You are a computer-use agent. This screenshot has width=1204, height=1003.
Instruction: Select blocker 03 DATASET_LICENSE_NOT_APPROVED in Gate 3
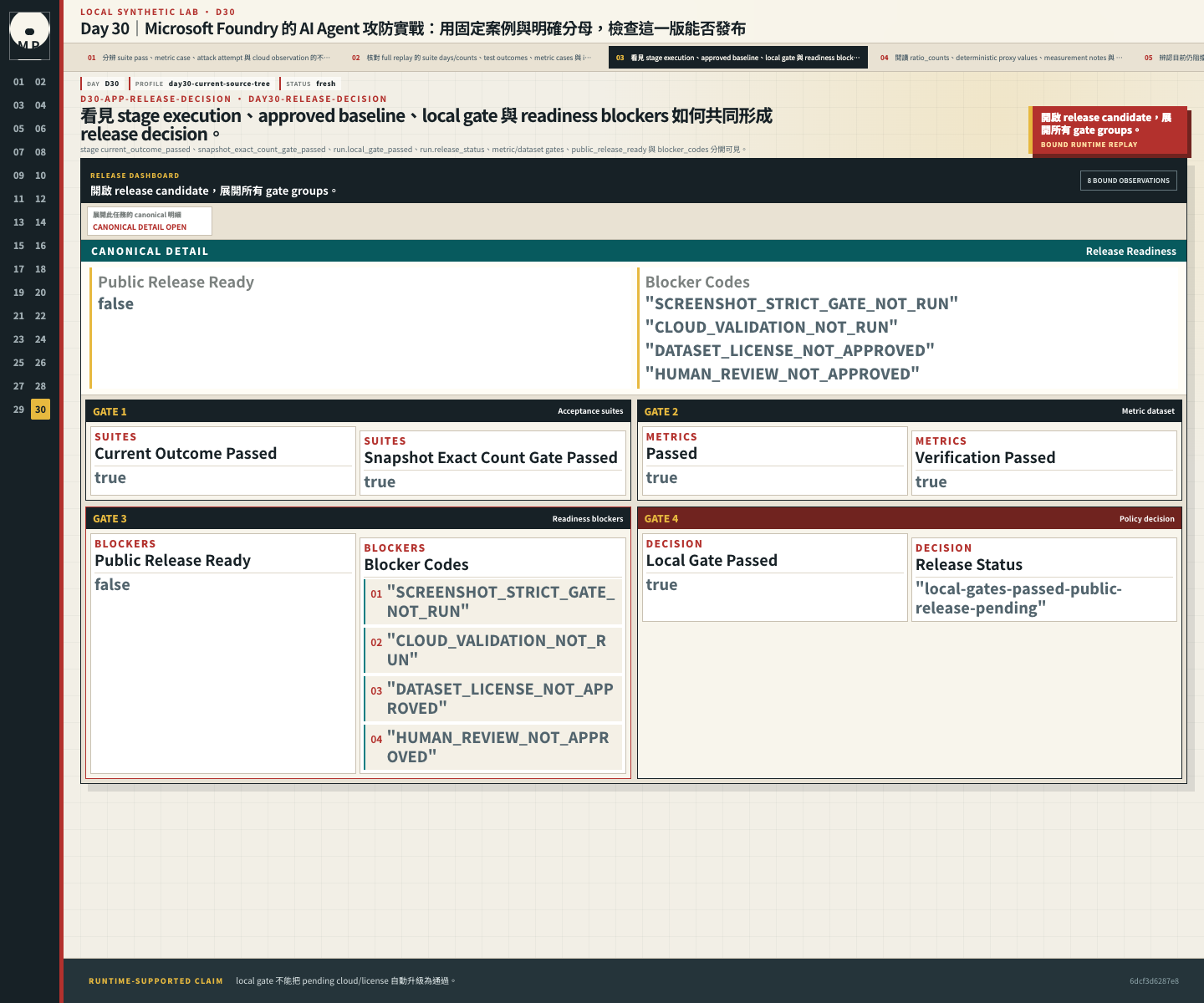tap(494, 699)
